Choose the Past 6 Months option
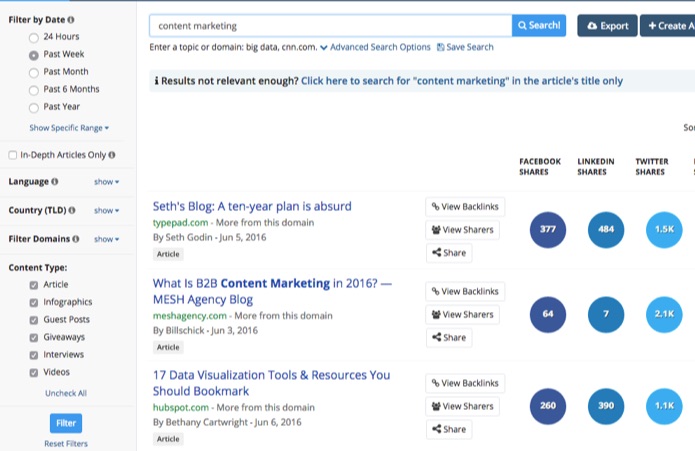This screenshot has width=695, height=451. pos(34,90)
